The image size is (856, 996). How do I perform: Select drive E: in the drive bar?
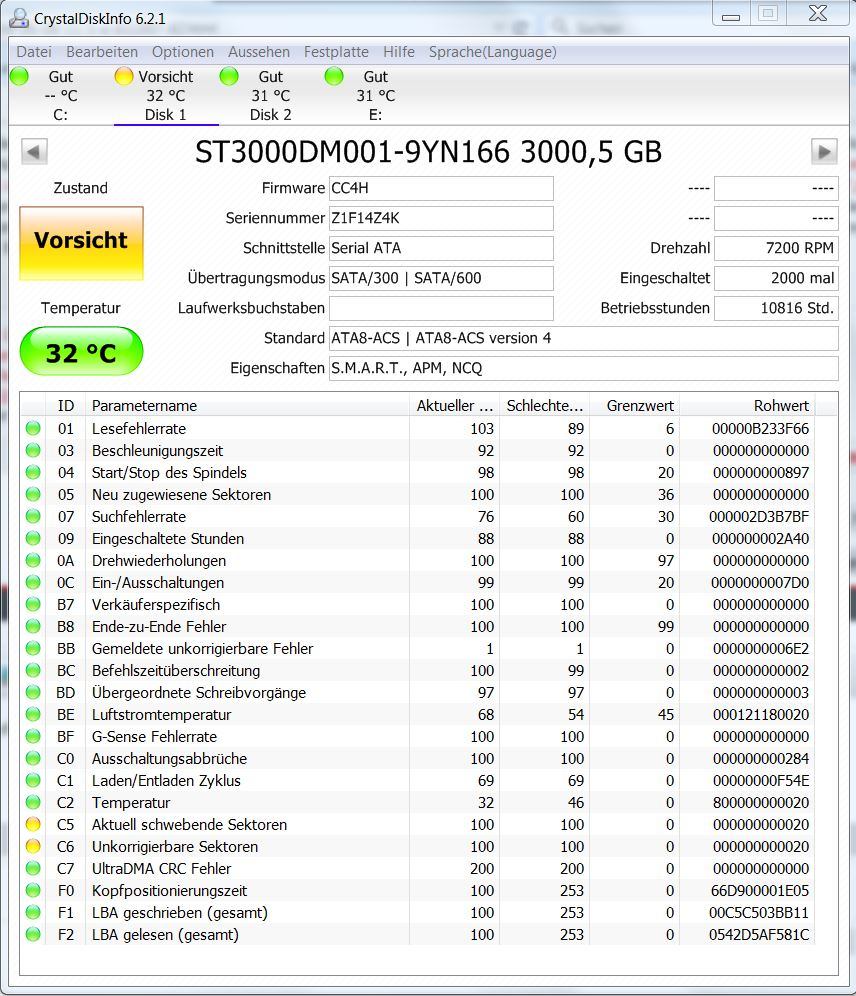point(375,95)
